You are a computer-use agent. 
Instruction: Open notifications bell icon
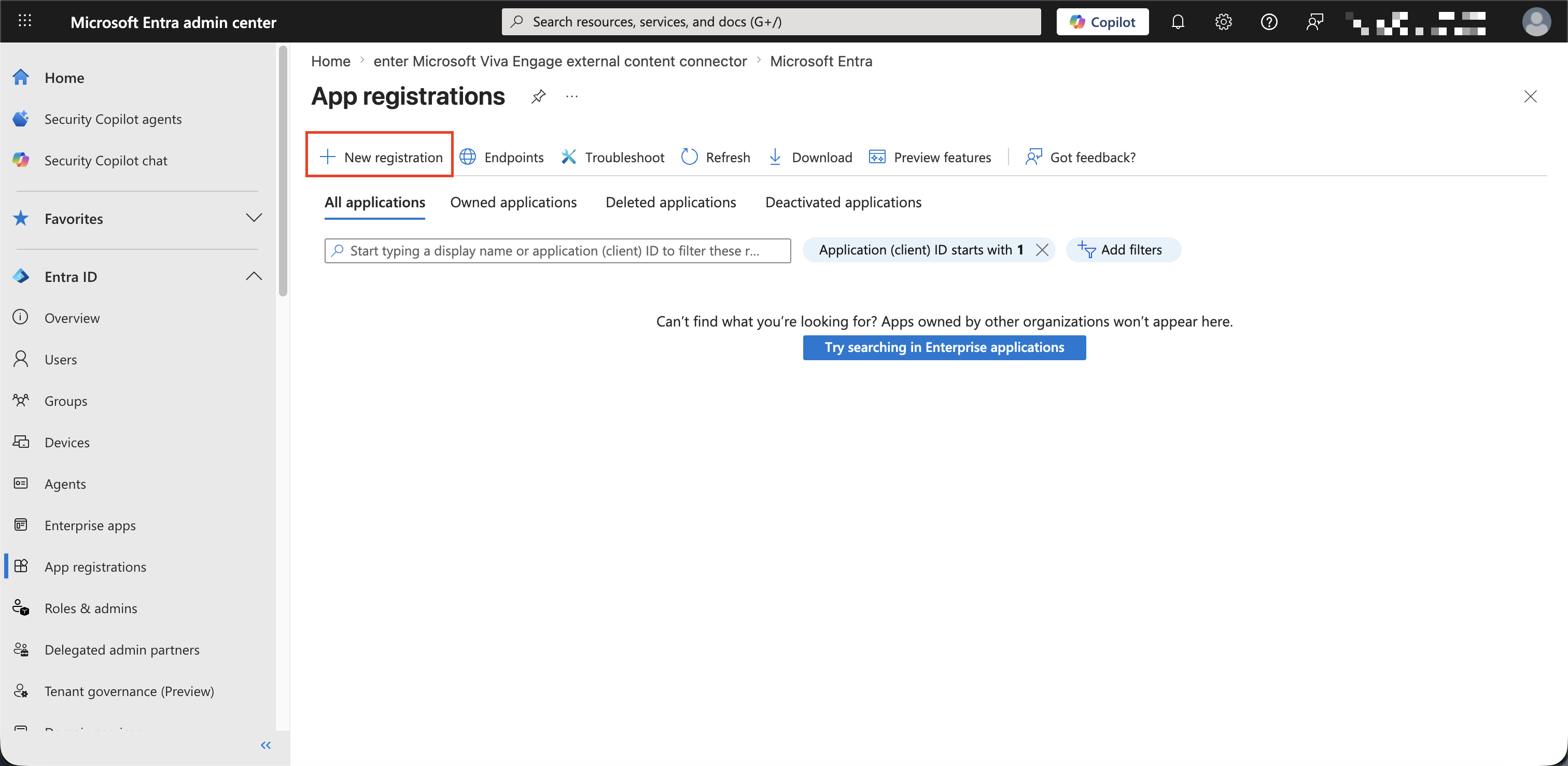pos(1178,22)
